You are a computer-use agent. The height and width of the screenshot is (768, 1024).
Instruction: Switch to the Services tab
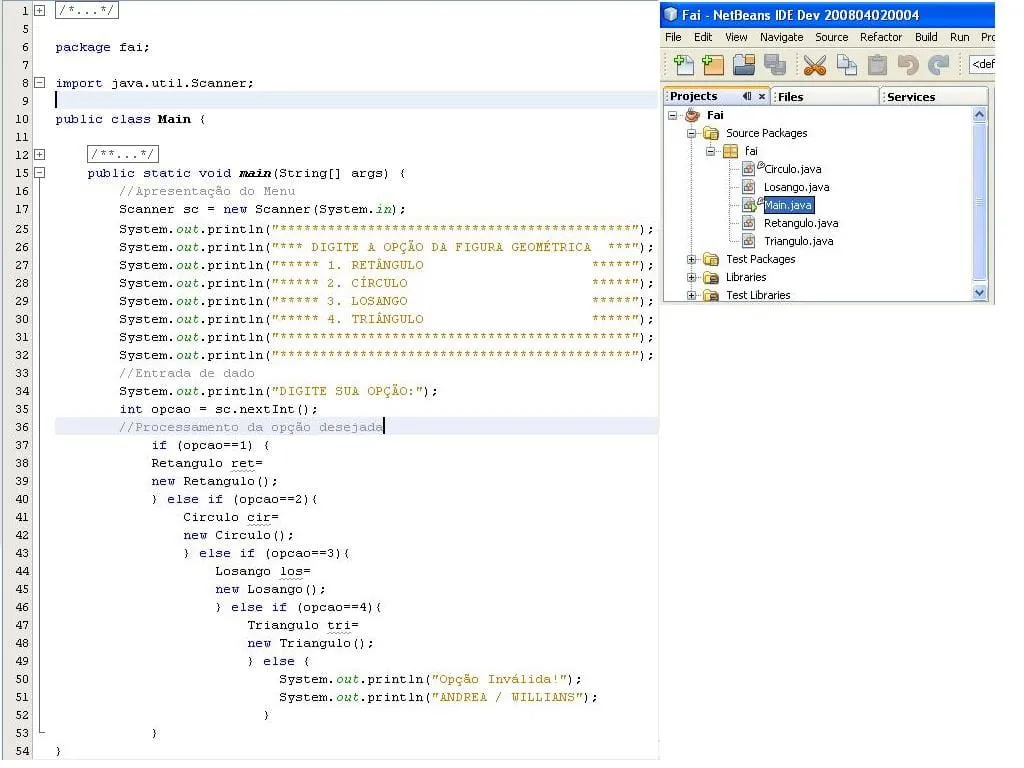pos(910,97)
